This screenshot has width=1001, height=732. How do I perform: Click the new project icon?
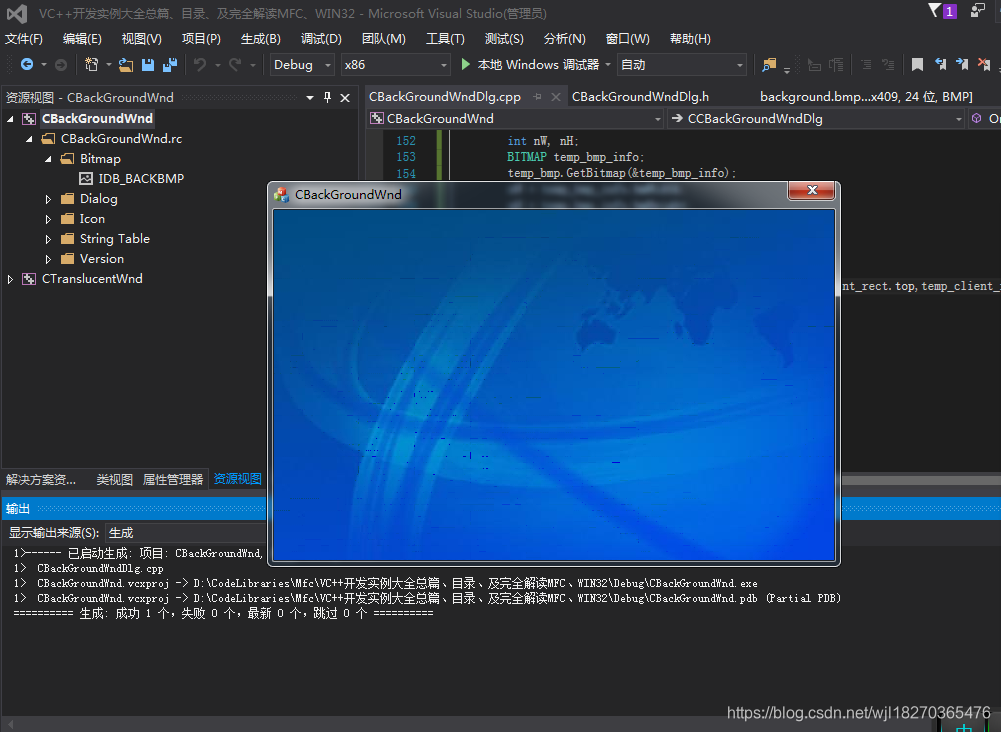tap(91, 64)
